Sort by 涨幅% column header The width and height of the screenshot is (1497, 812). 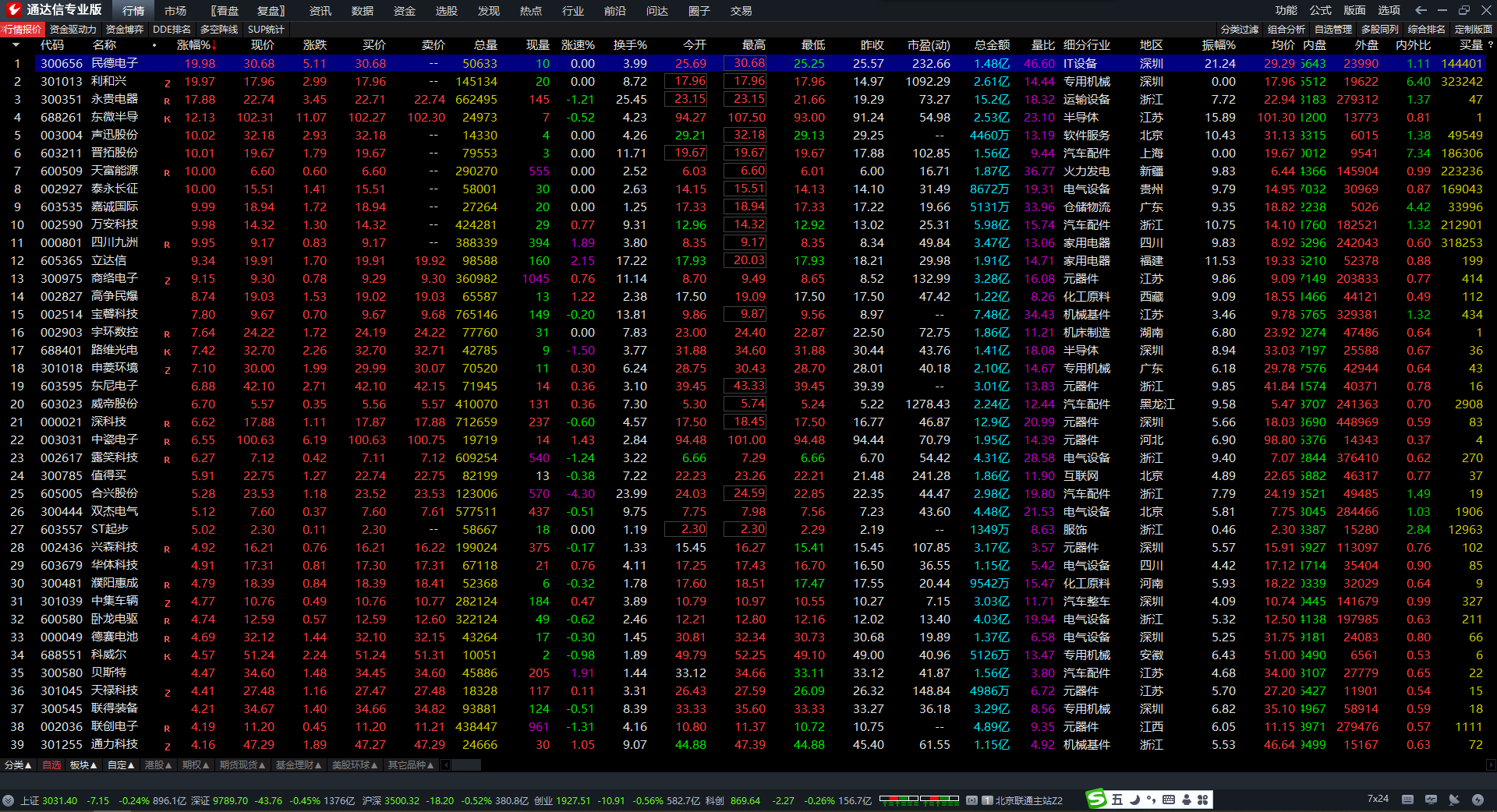[x=196, y=45]
